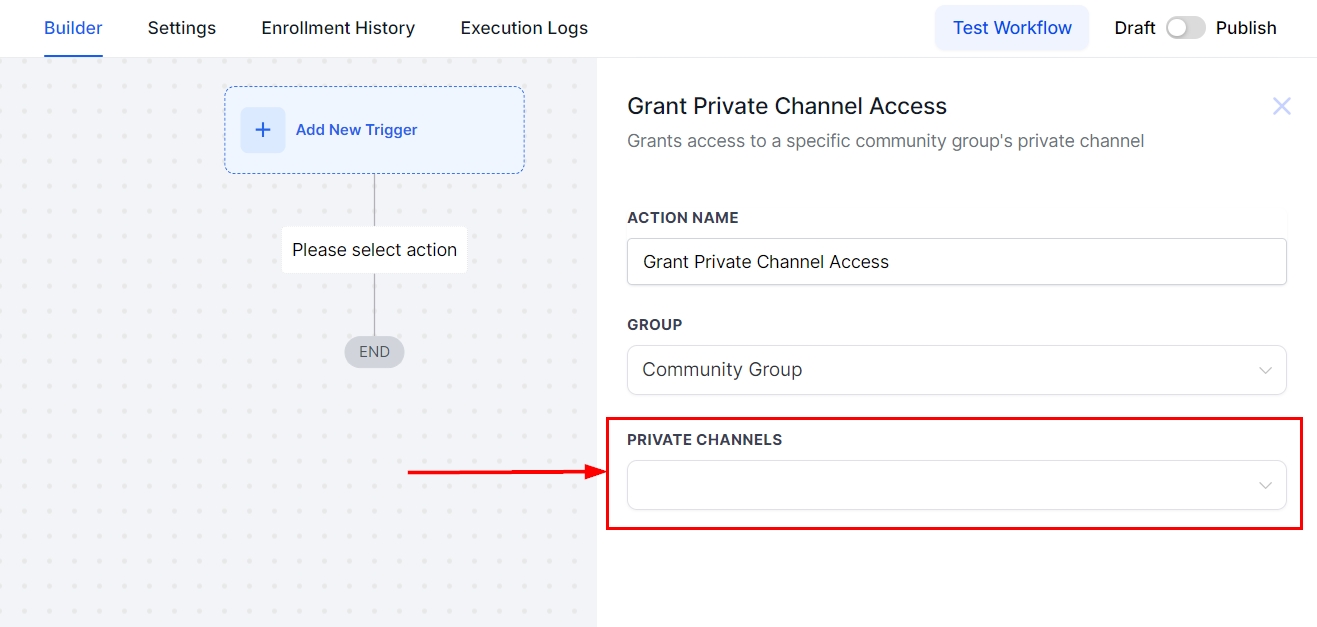Click the Draft label beside the switch

tap(1135, 28)
